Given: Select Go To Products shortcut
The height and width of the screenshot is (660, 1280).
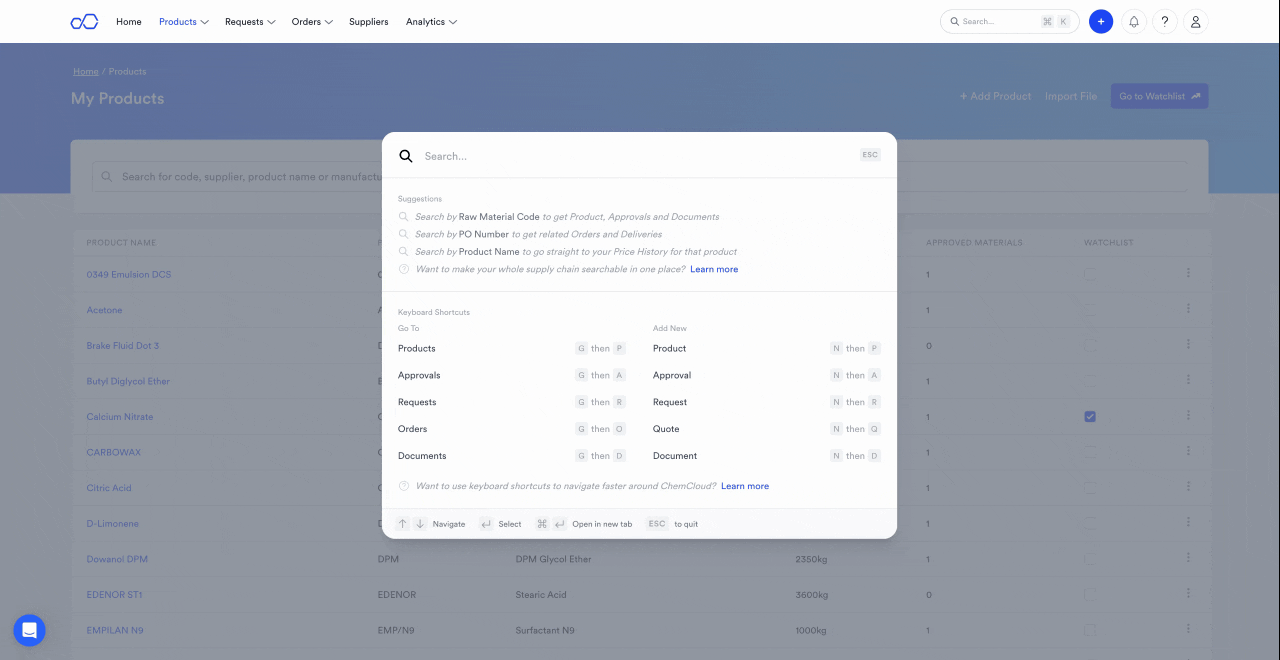Looking at the screenshot, I should pos(511,348).
